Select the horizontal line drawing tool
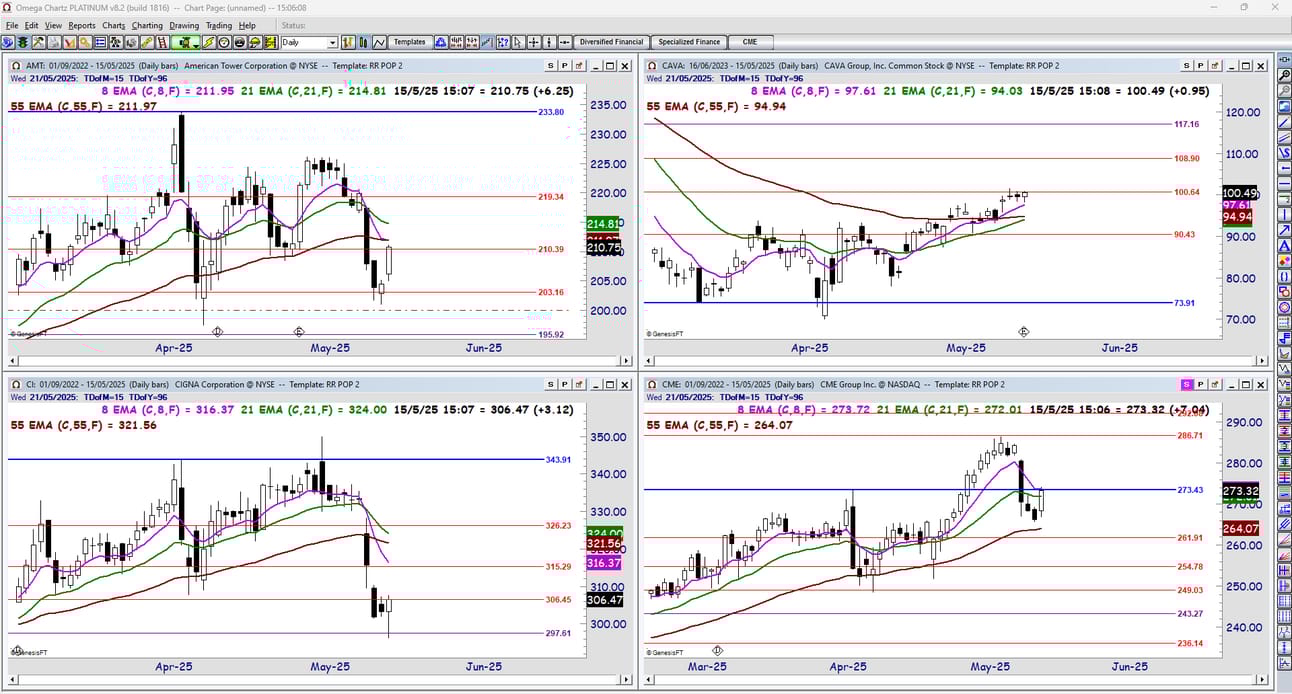 (1282, 184)
